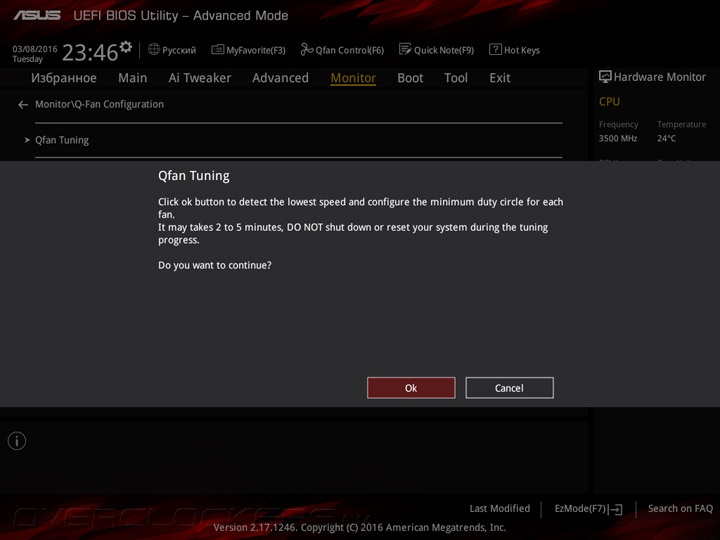Cancel the Qfan Tuning dialog

509,388
